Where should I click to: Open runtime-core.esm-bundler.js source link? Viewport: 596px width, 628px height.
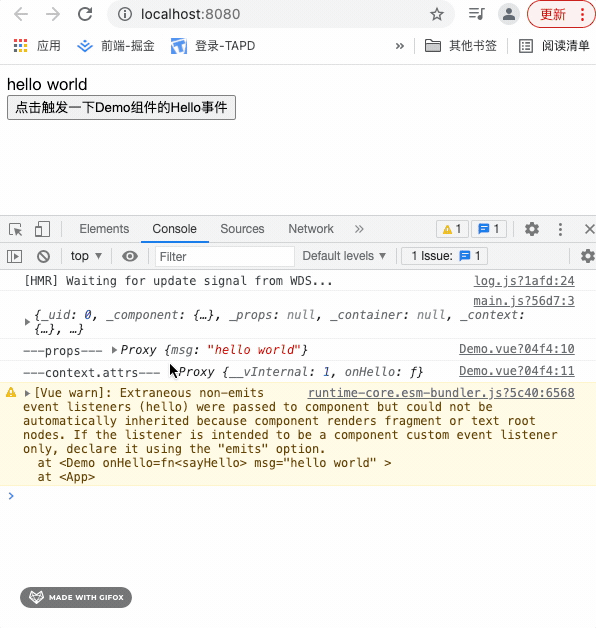tap(441, 393)
